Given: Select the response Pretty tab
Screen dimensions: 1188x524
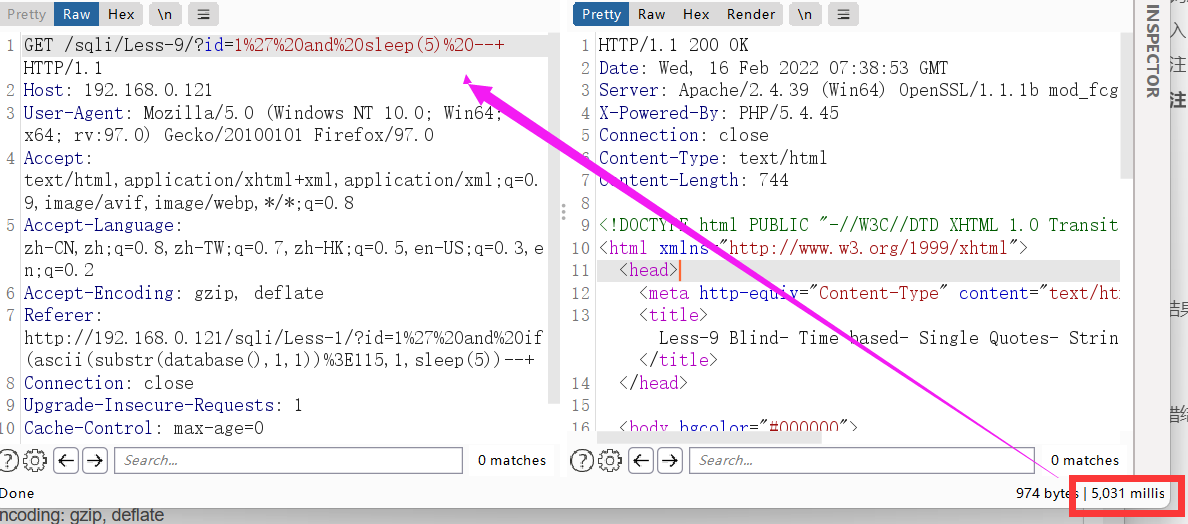Looking at the screenshot, I should 602,14.
